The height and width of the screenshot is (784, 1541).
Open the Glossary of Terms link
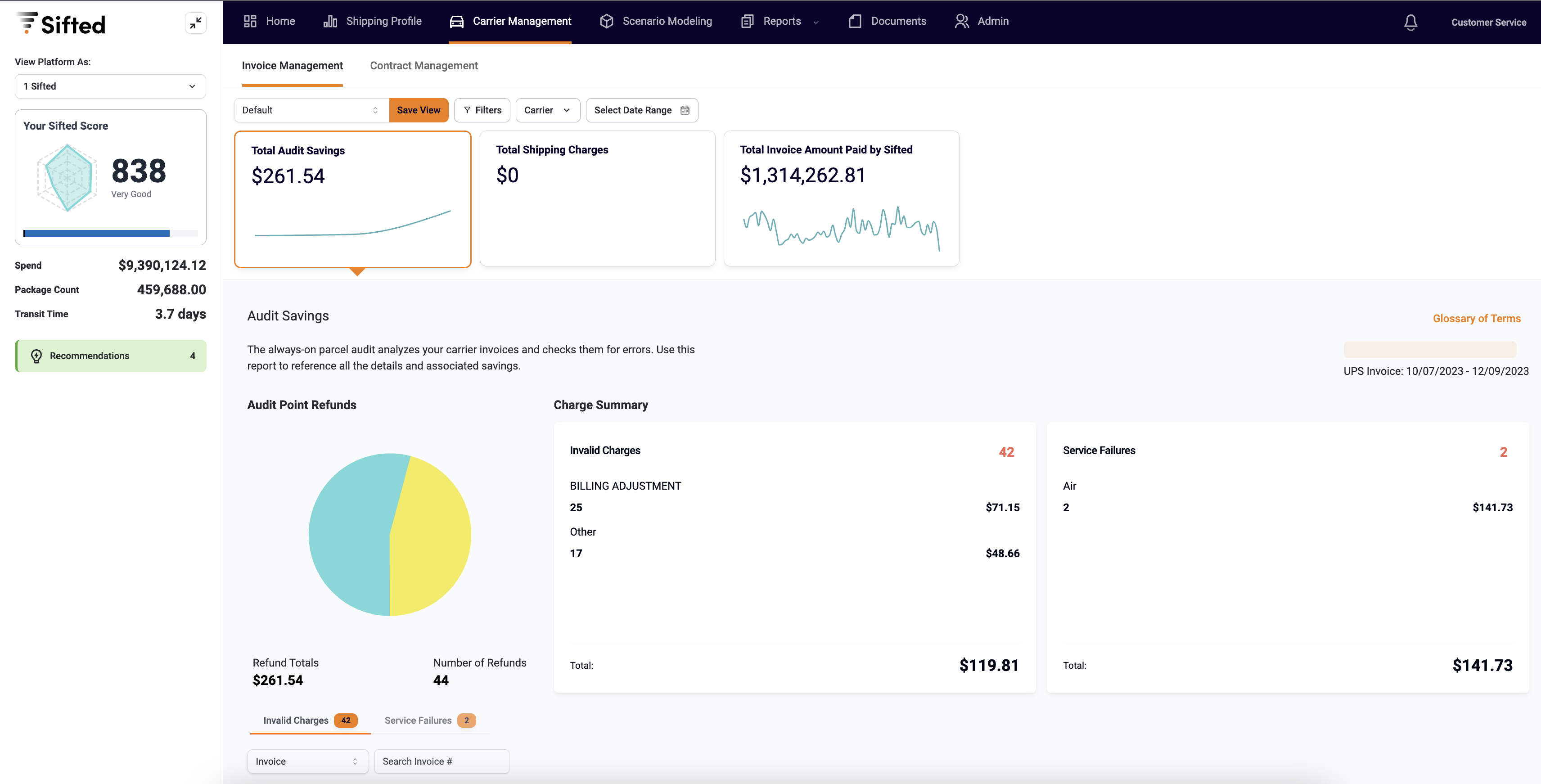tap(1476, 318)
